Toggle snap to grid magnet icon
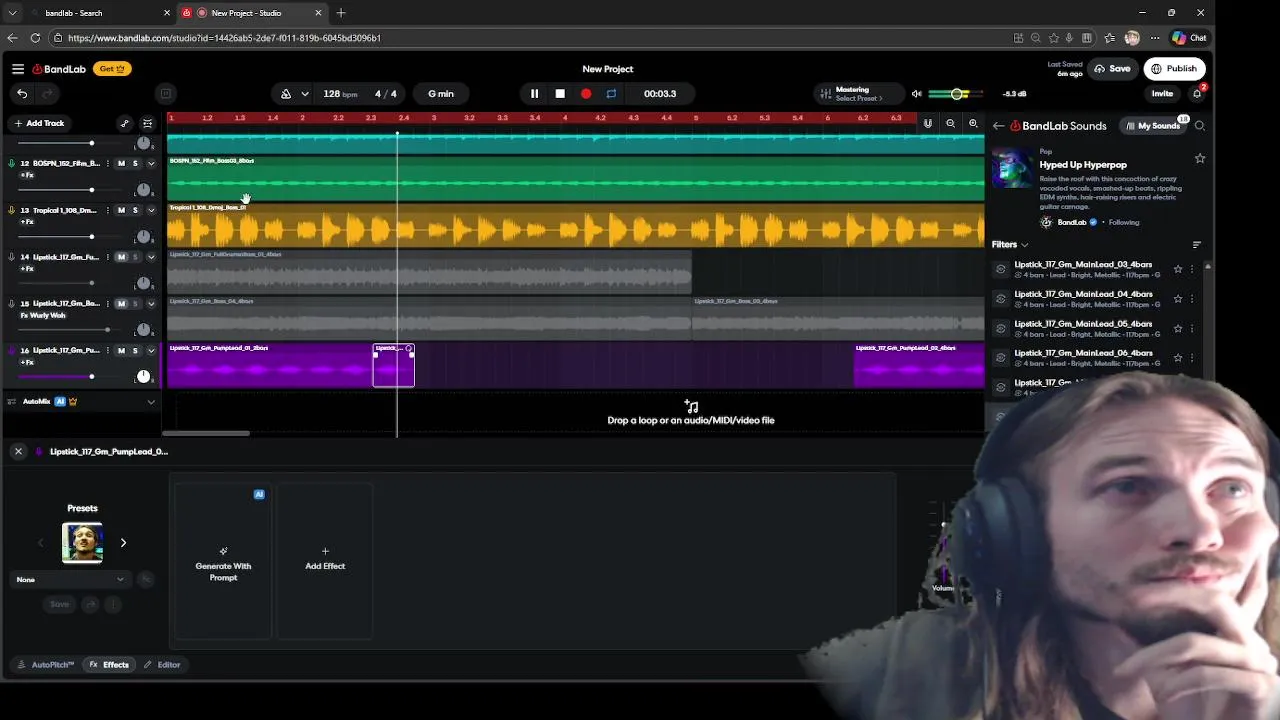 [x=928, y=124]
